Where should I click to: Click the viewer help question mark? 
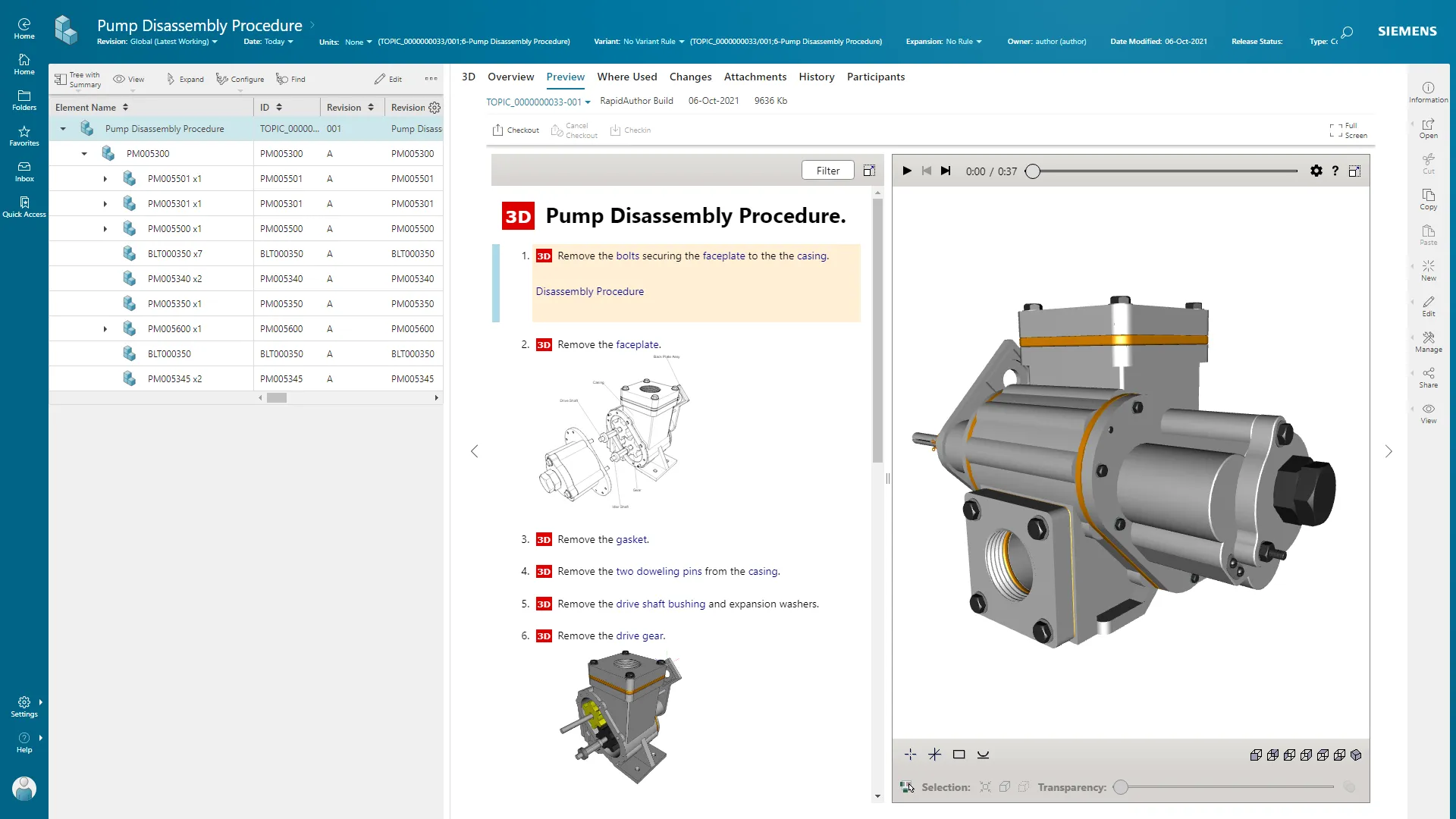coord(1335,171)
